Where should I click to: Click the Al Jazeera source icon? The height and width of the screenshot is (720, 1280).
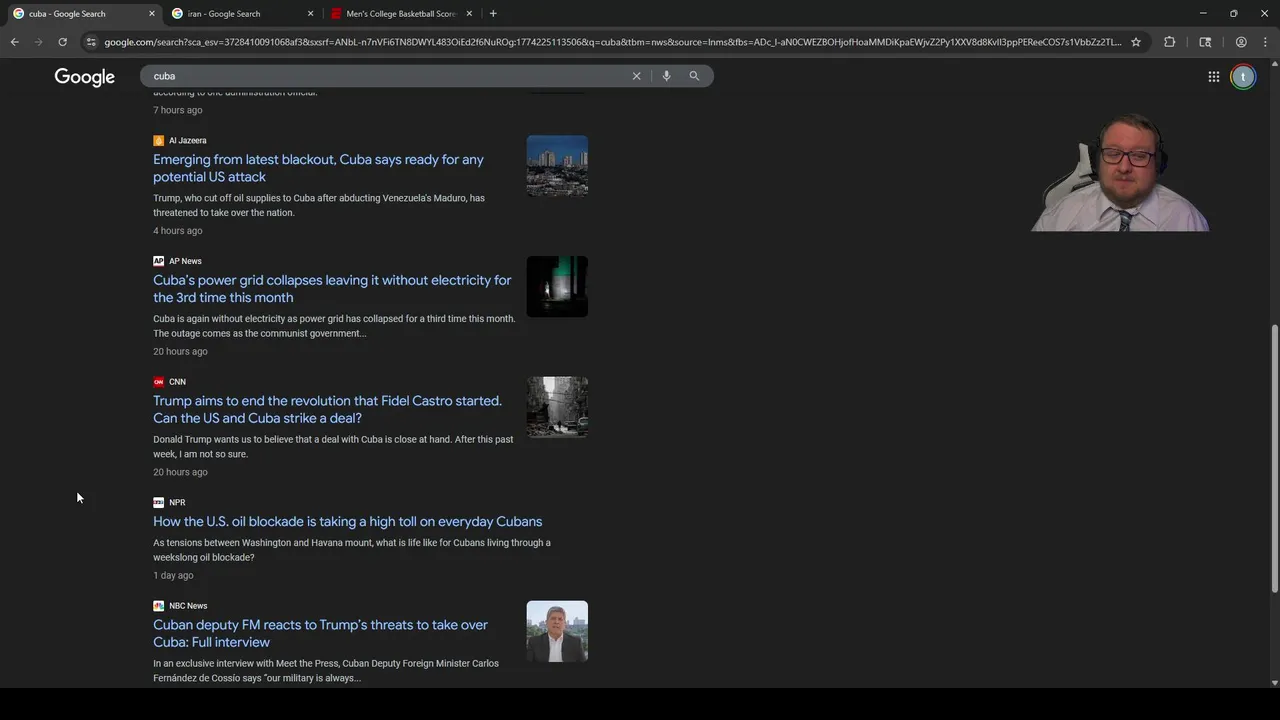click(x=158, y=141)
